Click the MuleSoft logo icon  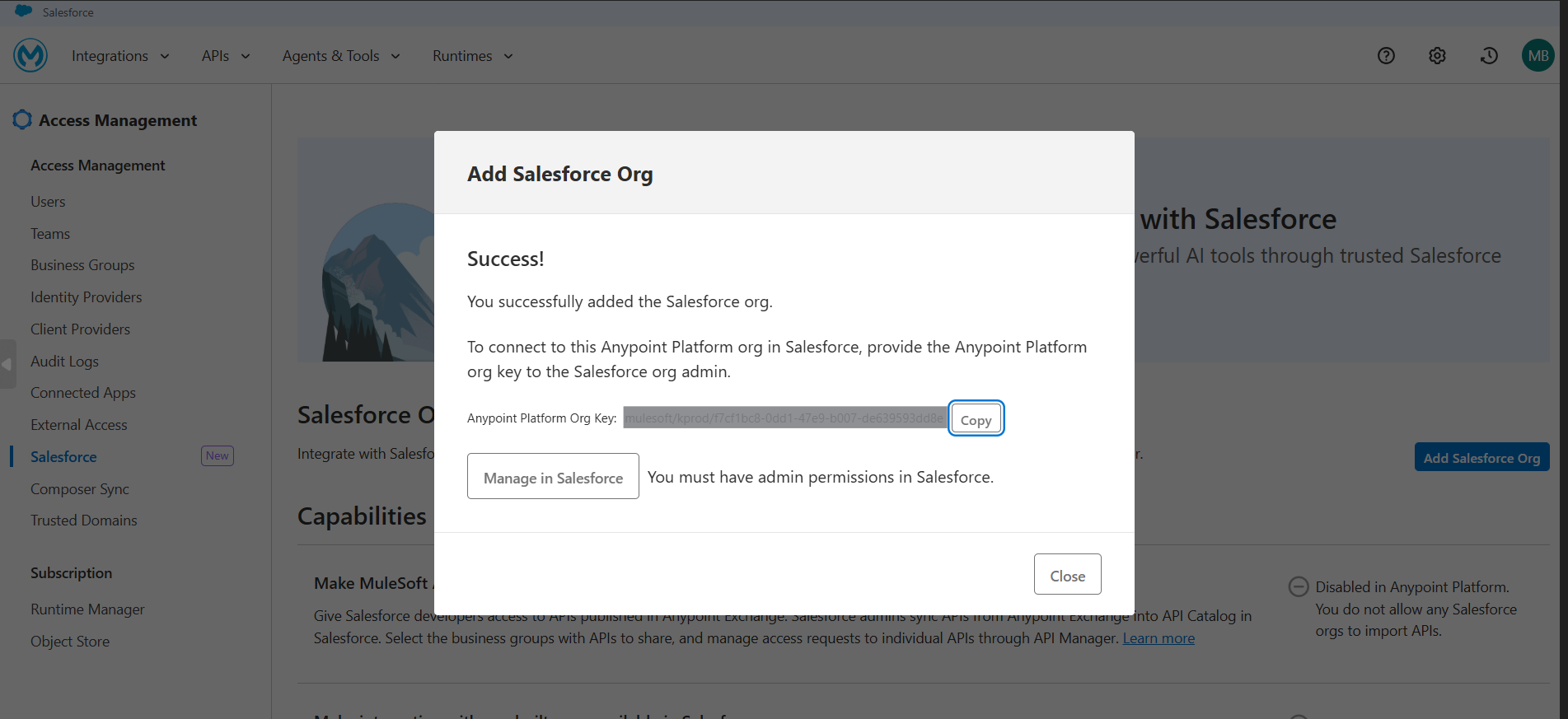30,55
